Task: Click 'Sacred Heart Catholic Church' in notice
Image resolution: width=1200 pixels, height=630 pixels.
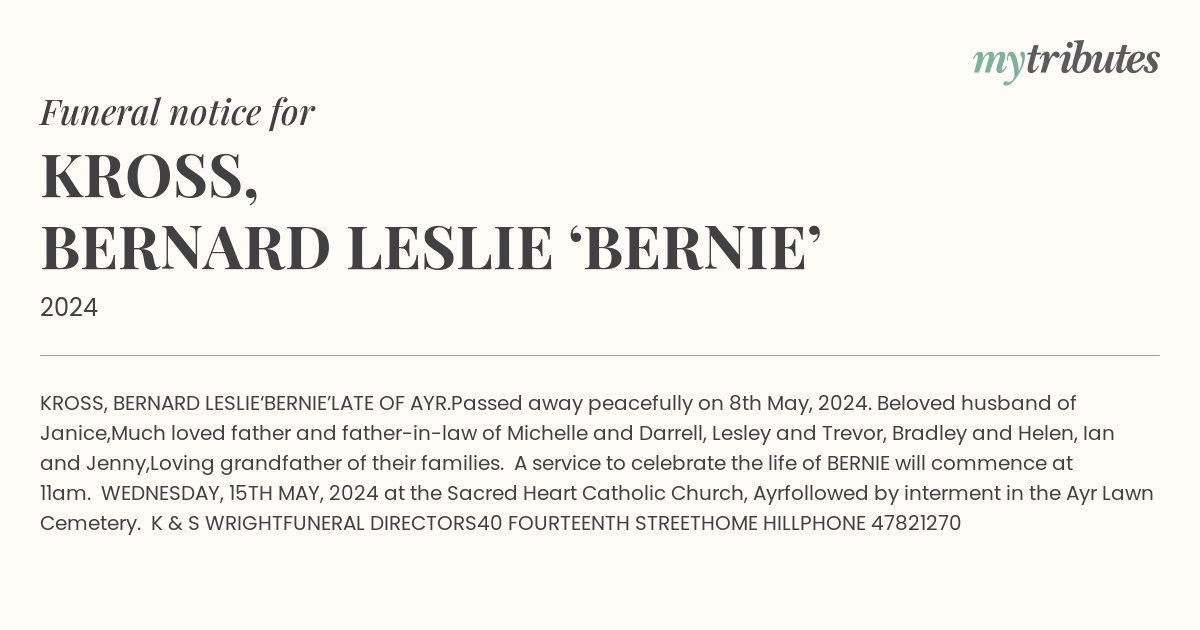Action: pyautogui.click(x=615, y=493)
